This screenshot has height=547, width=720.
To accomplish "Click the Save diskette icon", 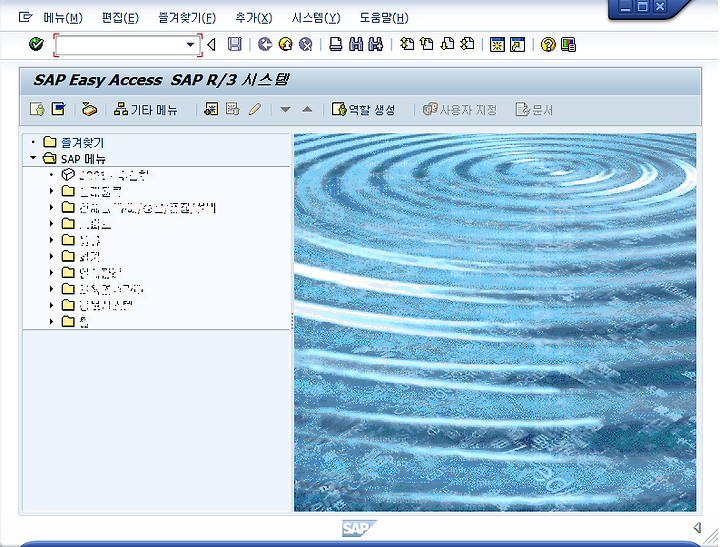I will 235,45.
